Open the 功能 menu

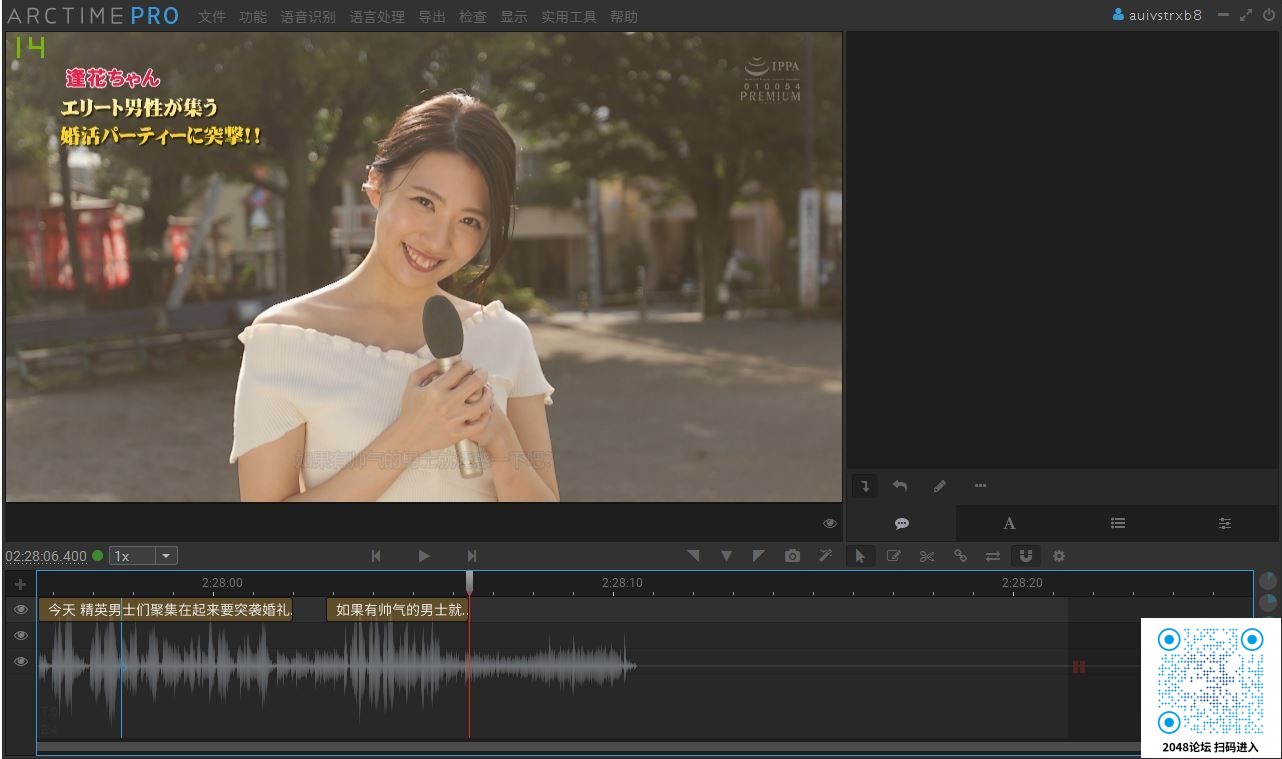tap(253, 17)
